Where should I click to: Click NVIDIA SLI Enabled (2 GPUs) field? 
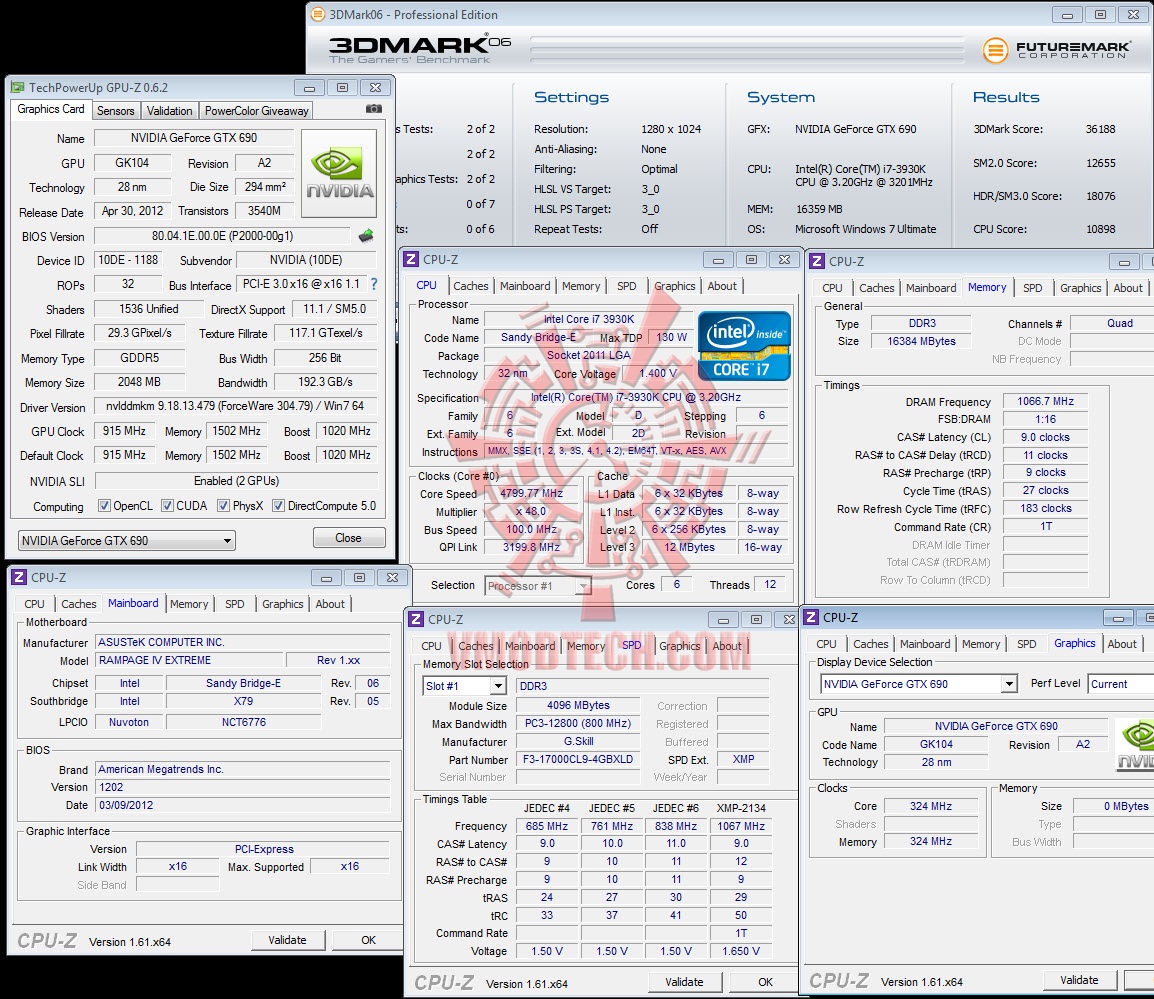[236, 481]
